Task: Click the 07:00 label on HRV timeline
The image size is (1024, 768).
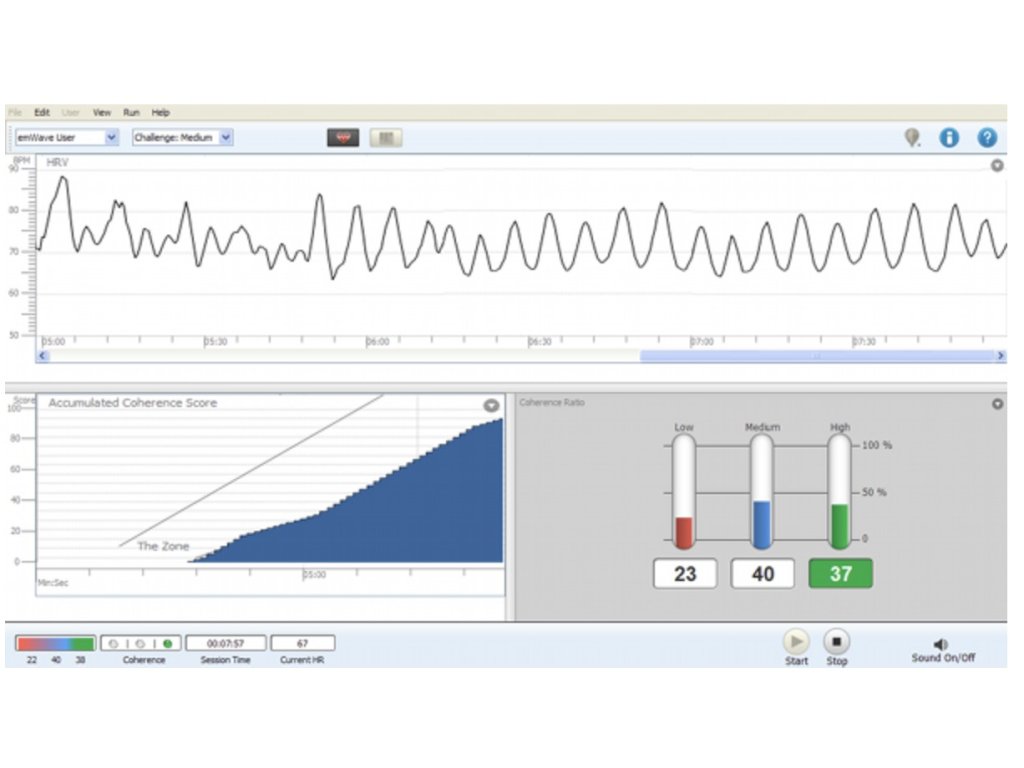Action: pyautogui.click(x=702, y=342)
